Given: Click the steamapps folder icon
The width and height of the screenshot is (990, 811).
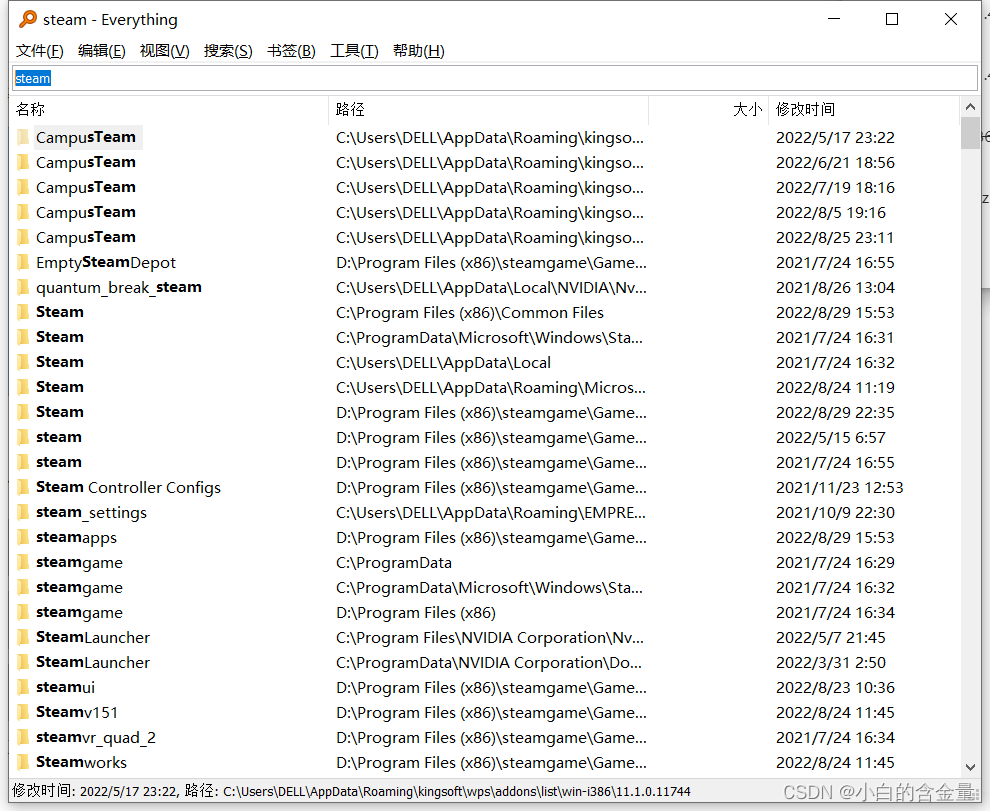Looking at the screenshot, I should [23, 538].
